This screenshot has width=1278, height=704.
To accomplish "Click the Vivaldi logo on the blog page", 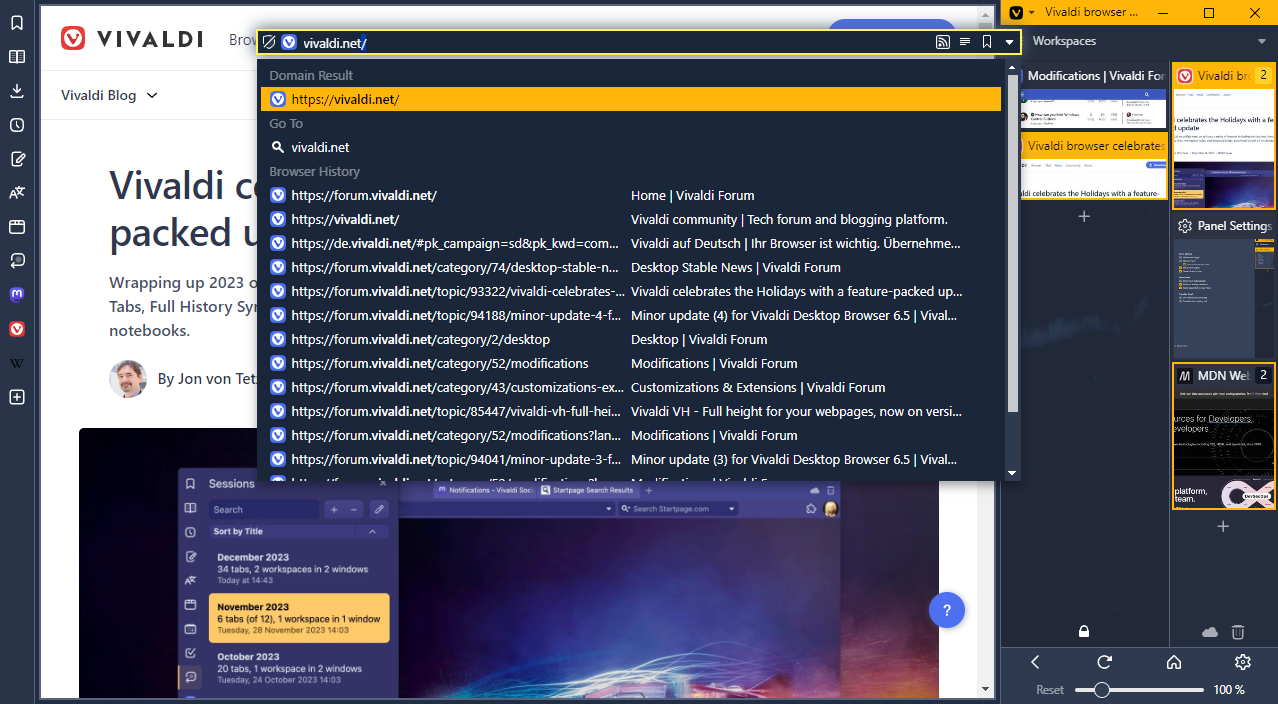I will [x=131, y=39].
